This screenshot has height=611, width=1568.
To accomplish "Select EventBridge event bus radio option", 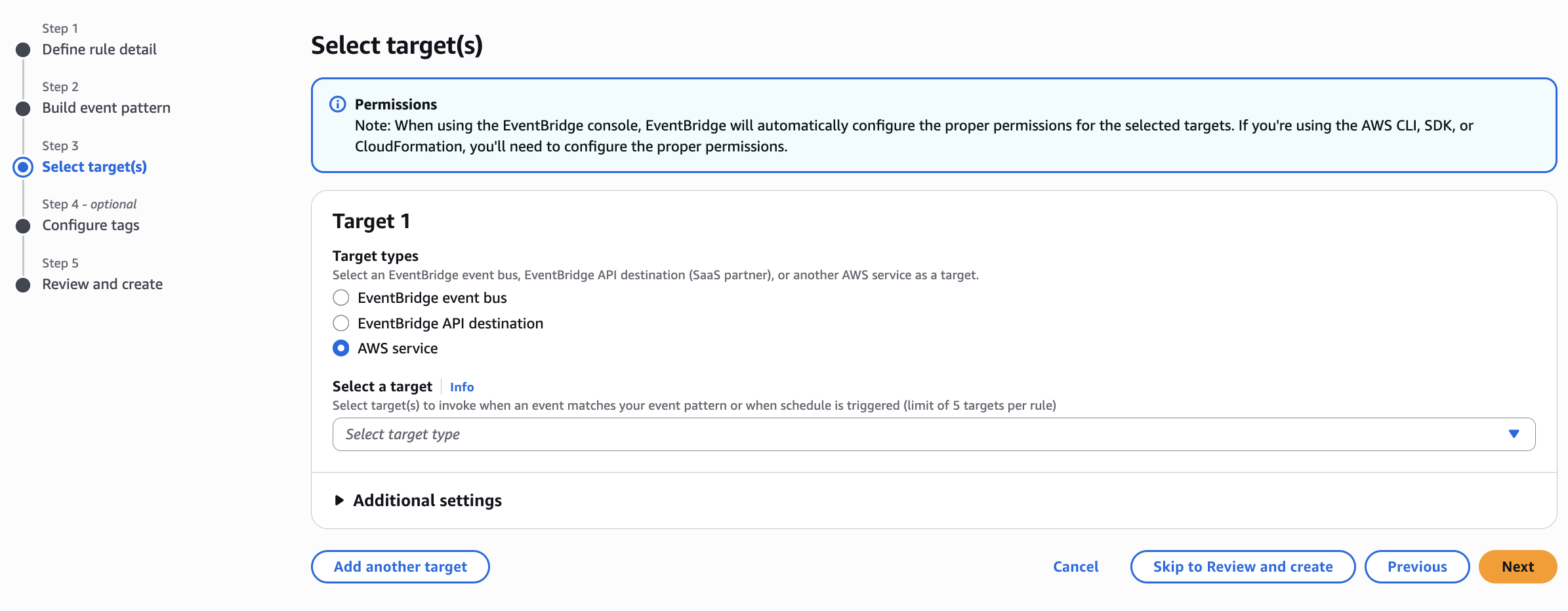I will [x=341, y=298].
